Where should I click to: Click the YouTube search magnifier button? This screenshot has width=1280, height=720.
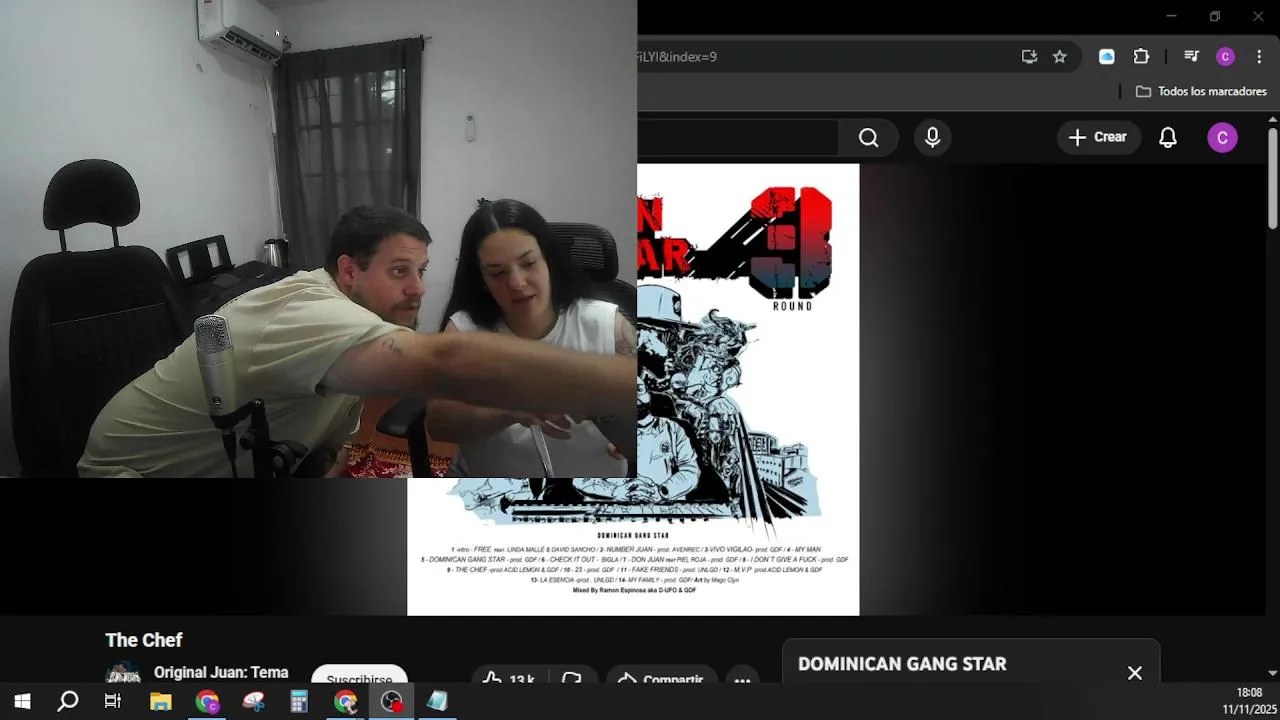coord(868,138)
